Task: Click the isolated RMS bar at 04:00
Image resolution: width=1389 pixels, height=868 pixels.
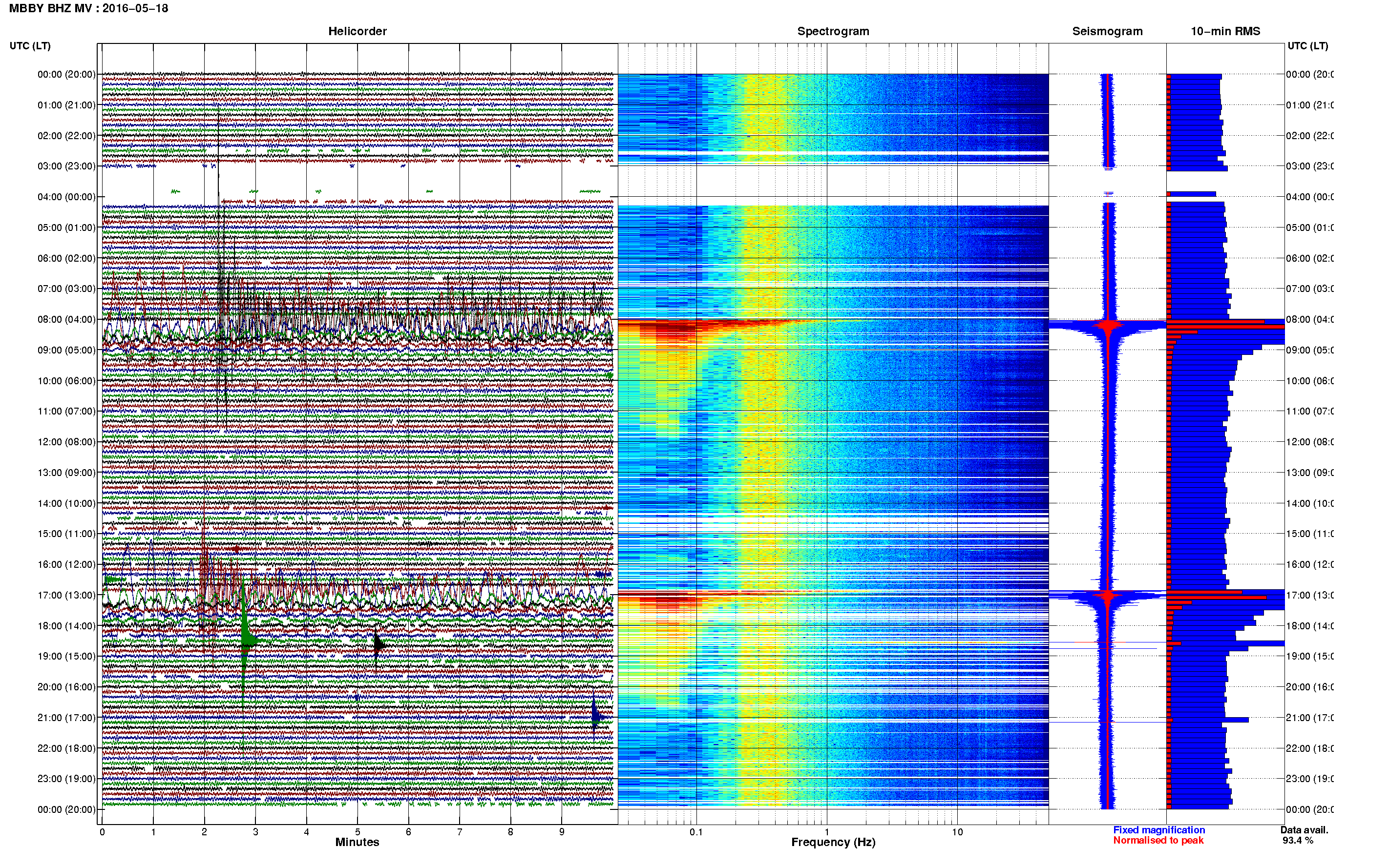Action: point(1192,194)
